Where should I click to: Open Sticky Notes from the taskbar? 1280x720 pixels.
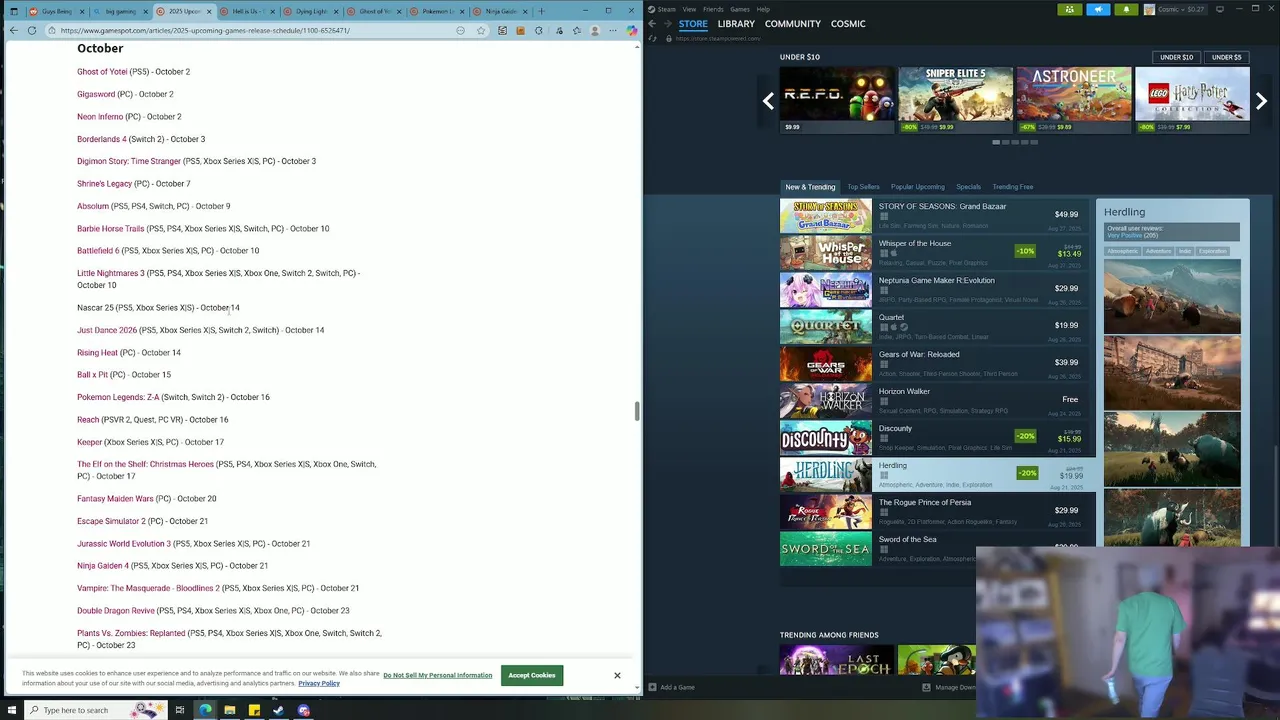tap(254, 710)
